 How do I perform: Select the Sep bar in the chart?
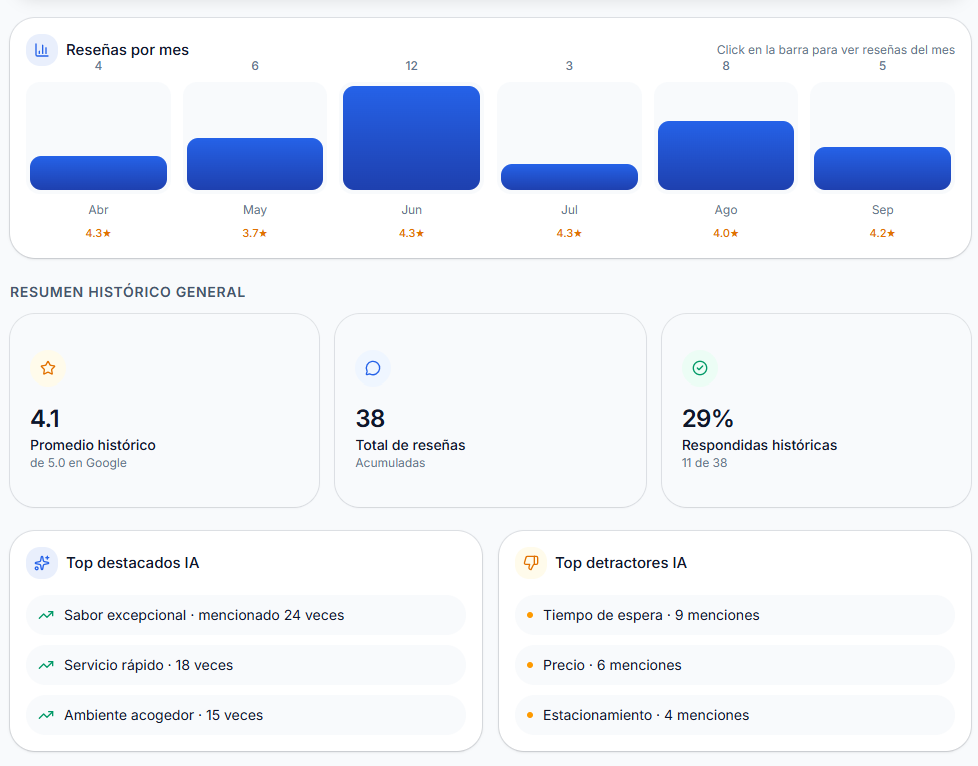[x=883, y=168]
